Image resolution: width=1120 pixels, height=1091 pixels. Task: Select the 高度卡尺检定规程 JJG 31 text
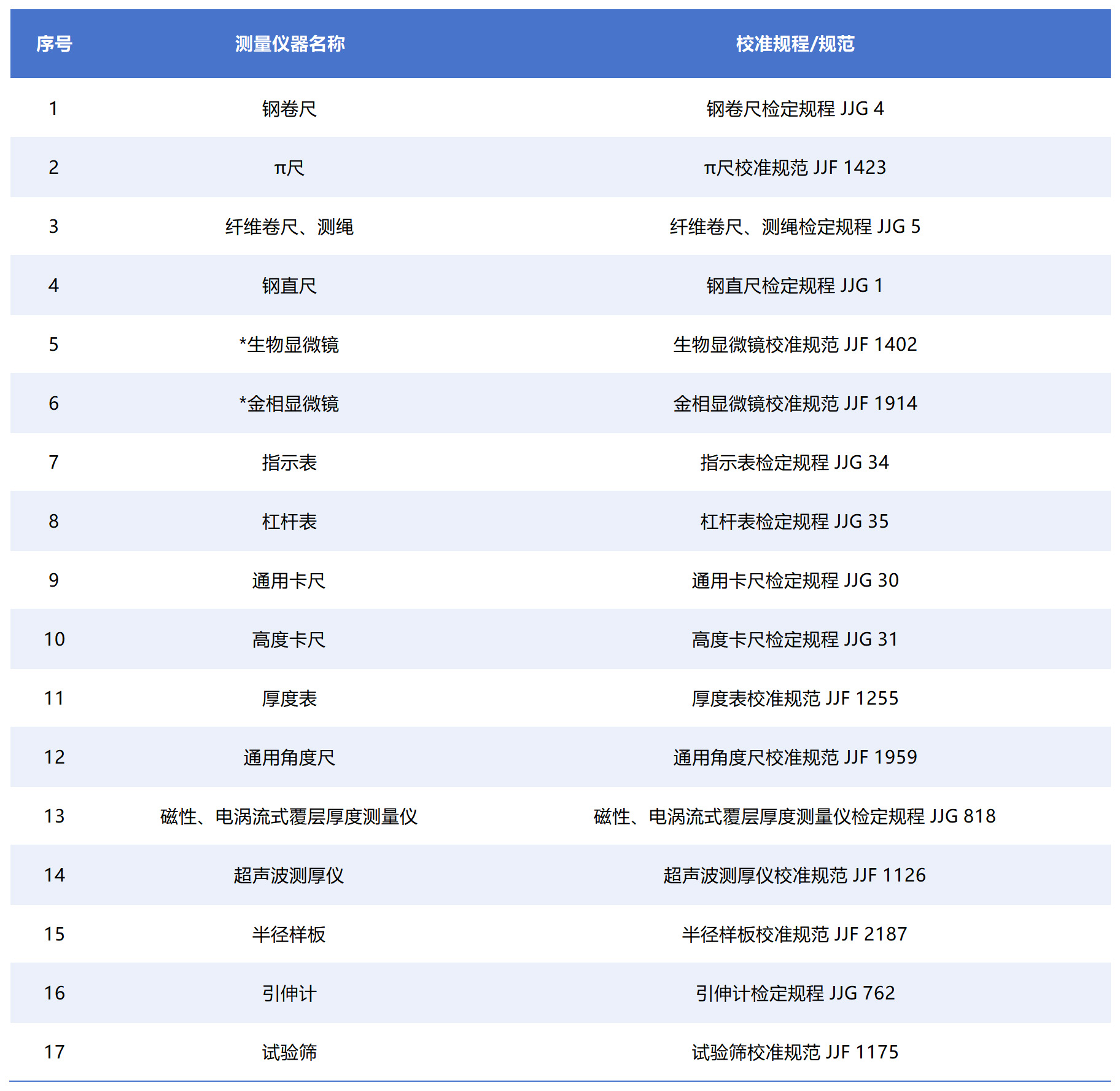tap(795, 639)
